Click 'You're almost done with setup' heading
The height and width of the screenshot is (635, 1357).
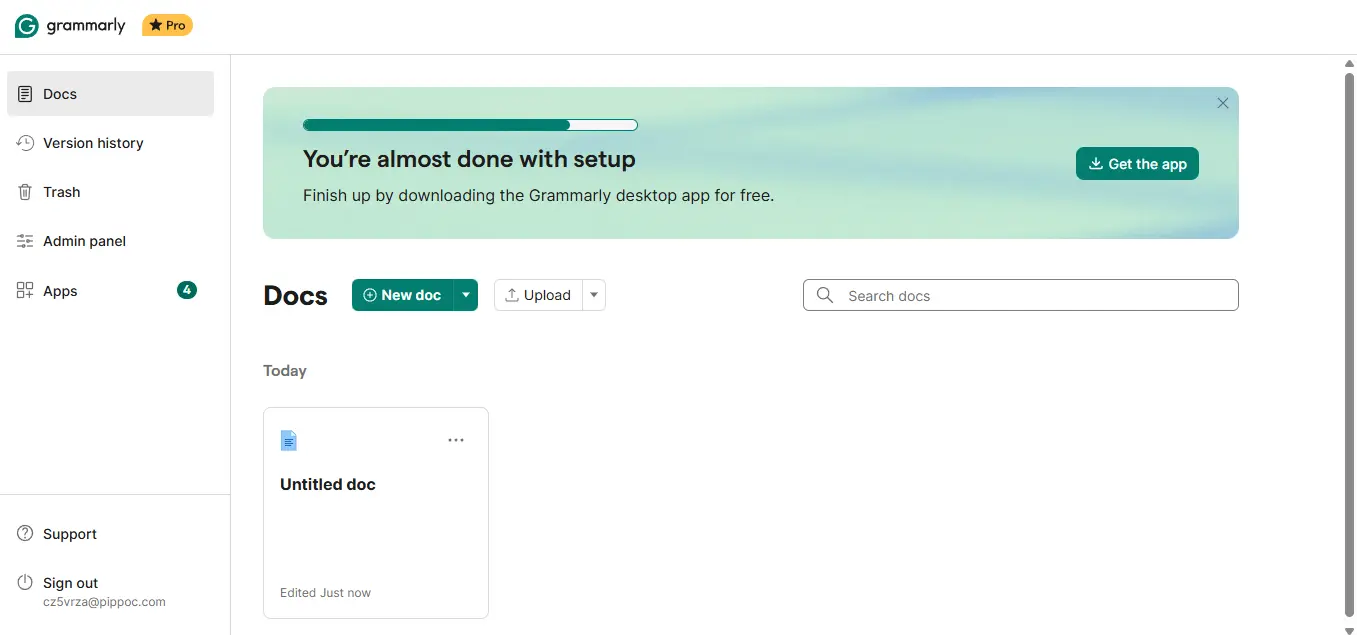point(469,159)
